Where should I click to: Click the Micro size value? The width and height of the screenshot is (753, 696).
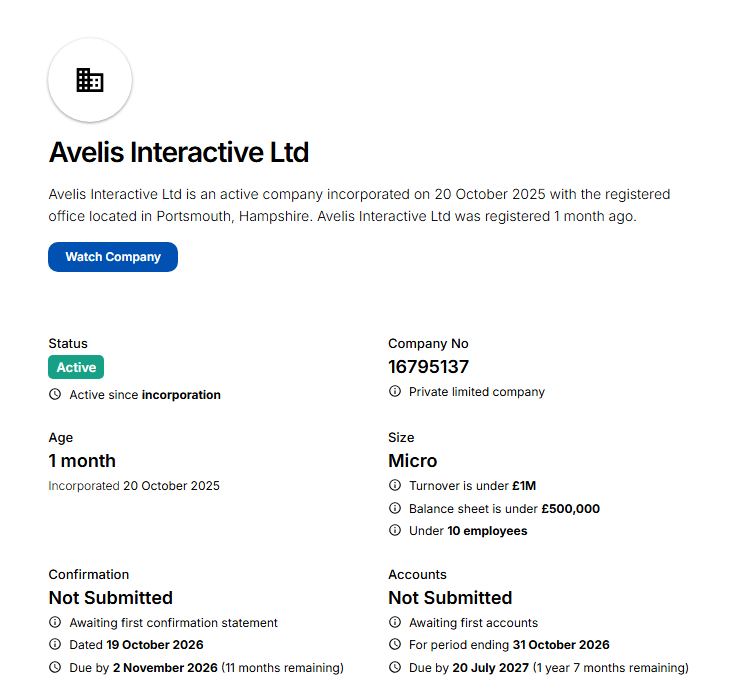click(x=413, y=461)
